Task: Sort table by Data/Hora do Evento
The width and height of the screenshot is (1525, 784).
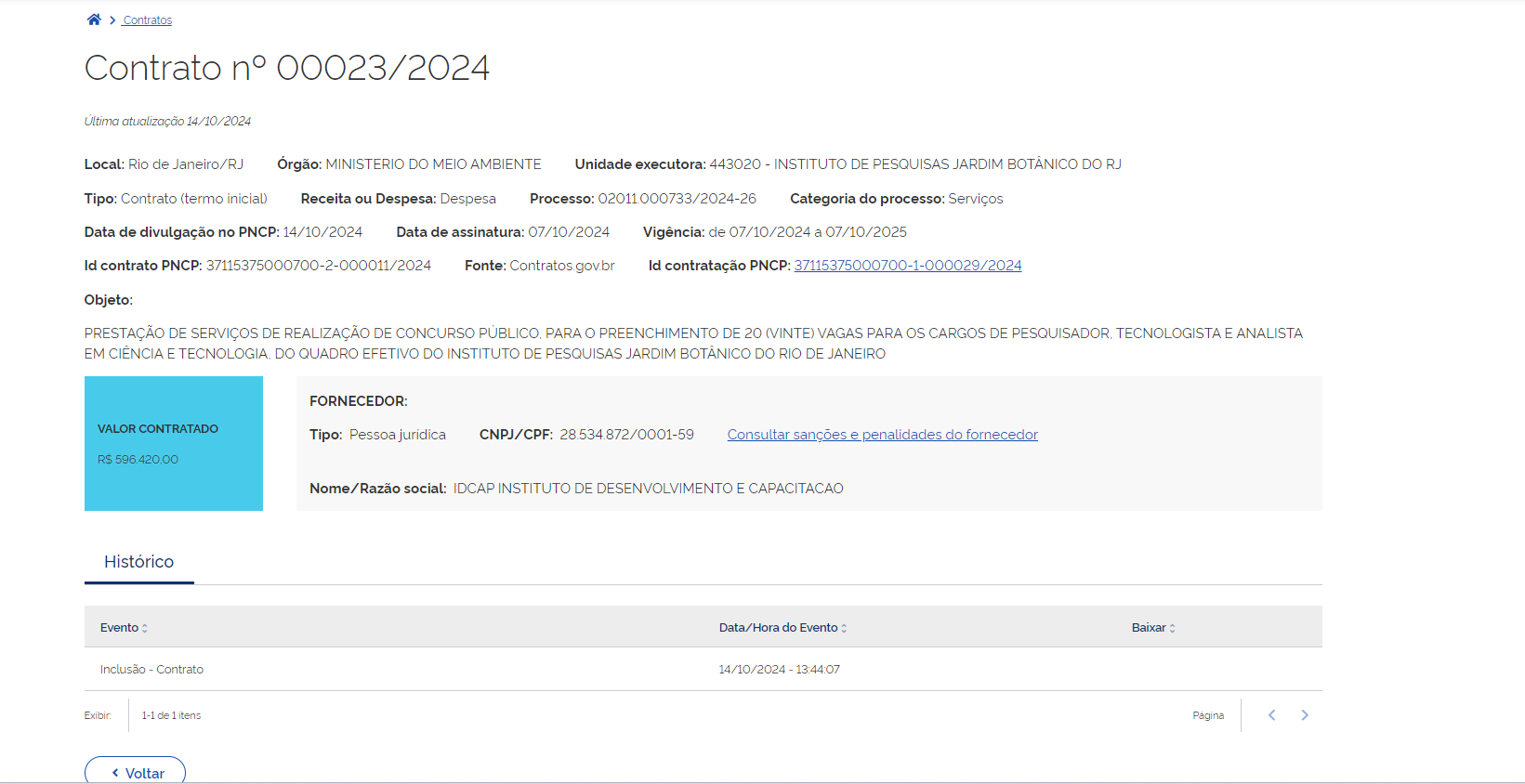Action: coord(782,628)
